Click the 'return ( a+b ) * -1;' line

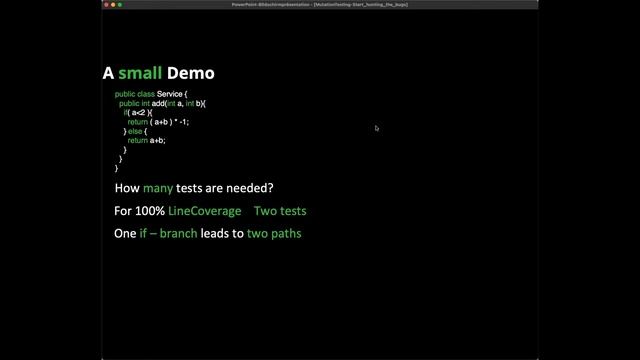pyautogui.click(x=158, y=122)
